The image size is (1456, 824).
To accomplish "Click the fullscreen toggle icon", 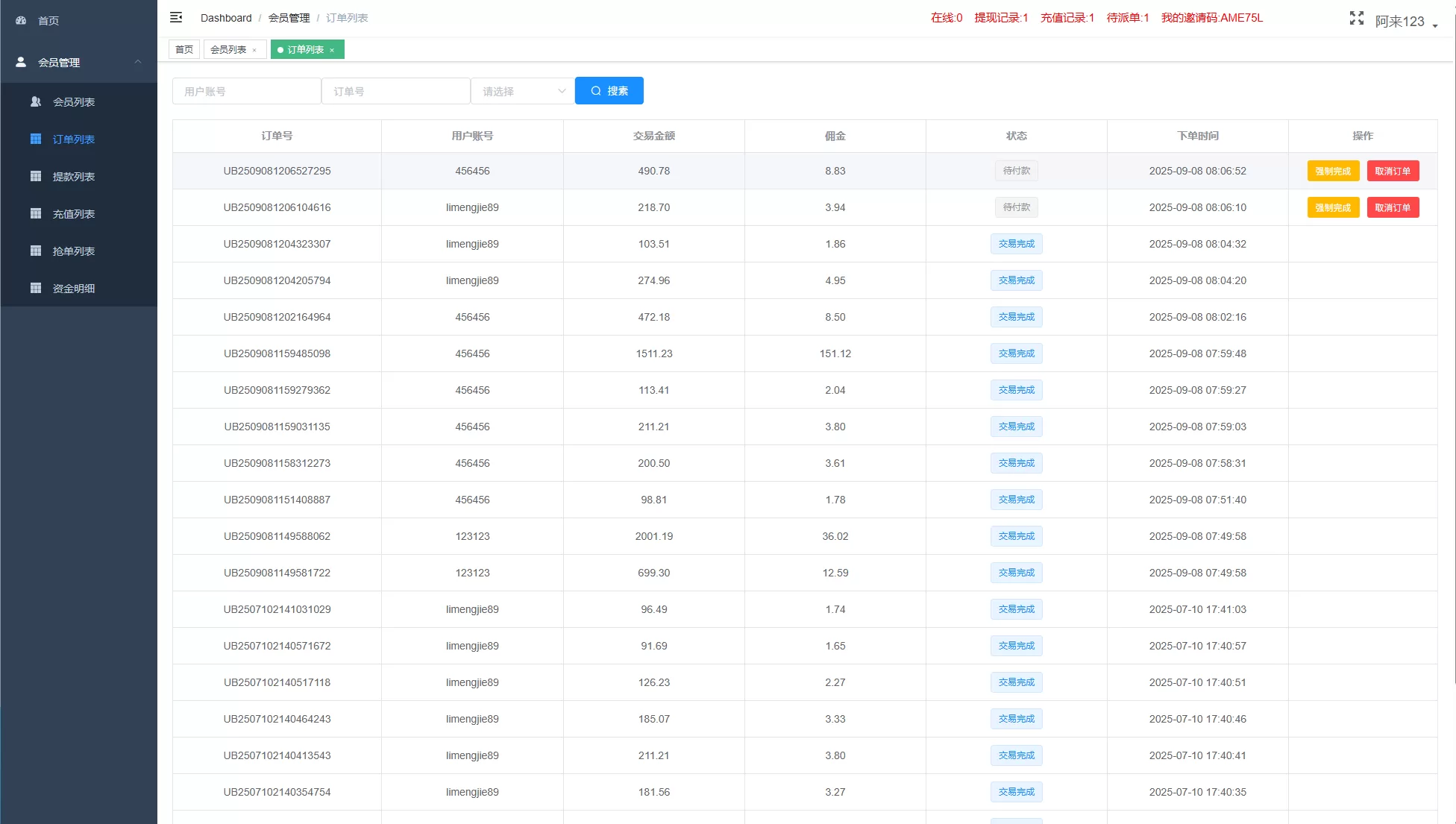I will (1356, 19).
